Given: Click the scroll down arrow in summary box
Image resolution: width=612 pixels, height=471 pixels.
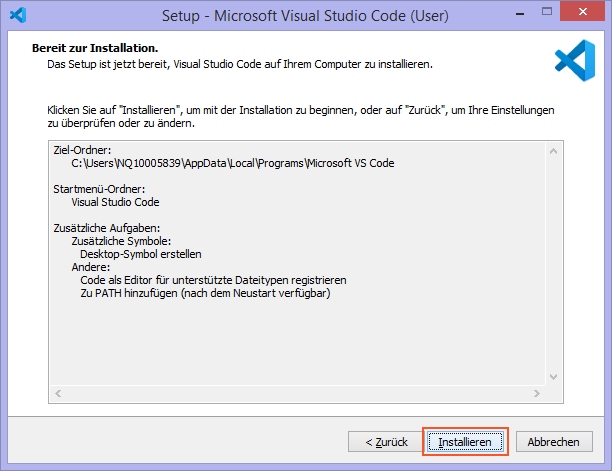Looking at the screenshot, I should click(553, 377).
